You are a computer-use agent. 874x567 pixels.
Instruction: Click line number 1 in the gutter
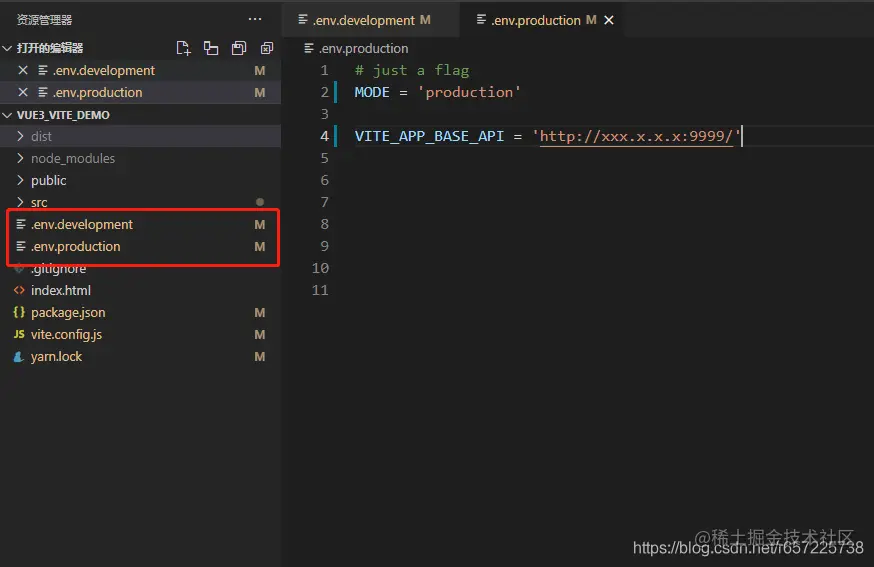click(x=324, y=70)
